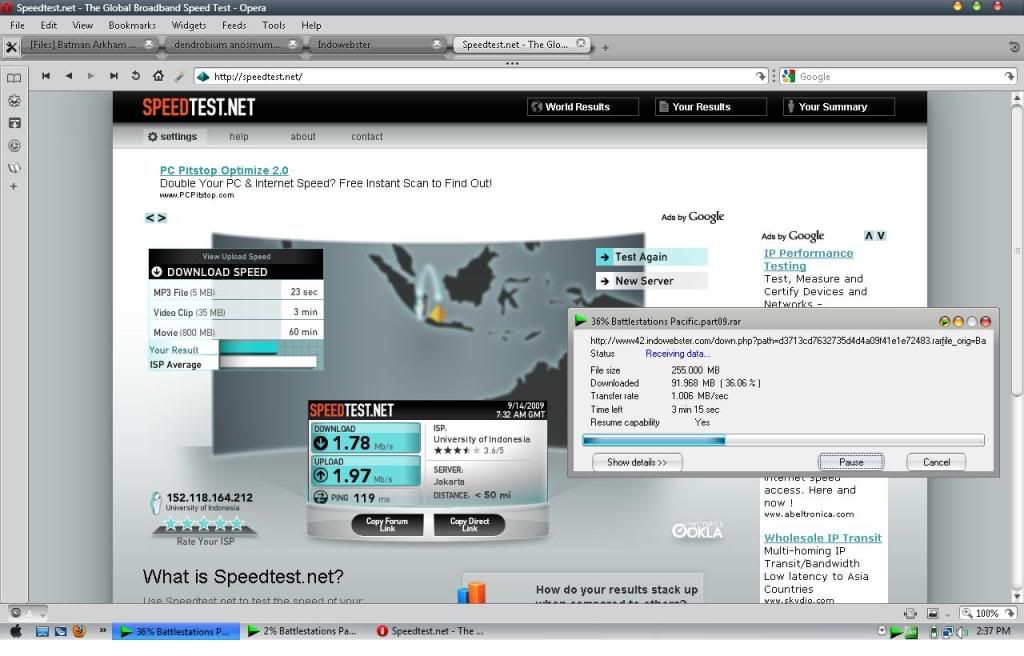This screenshot has width=1024, height=656.
Task: Toggle image display icon in the status bar
Action: (933, 613)
